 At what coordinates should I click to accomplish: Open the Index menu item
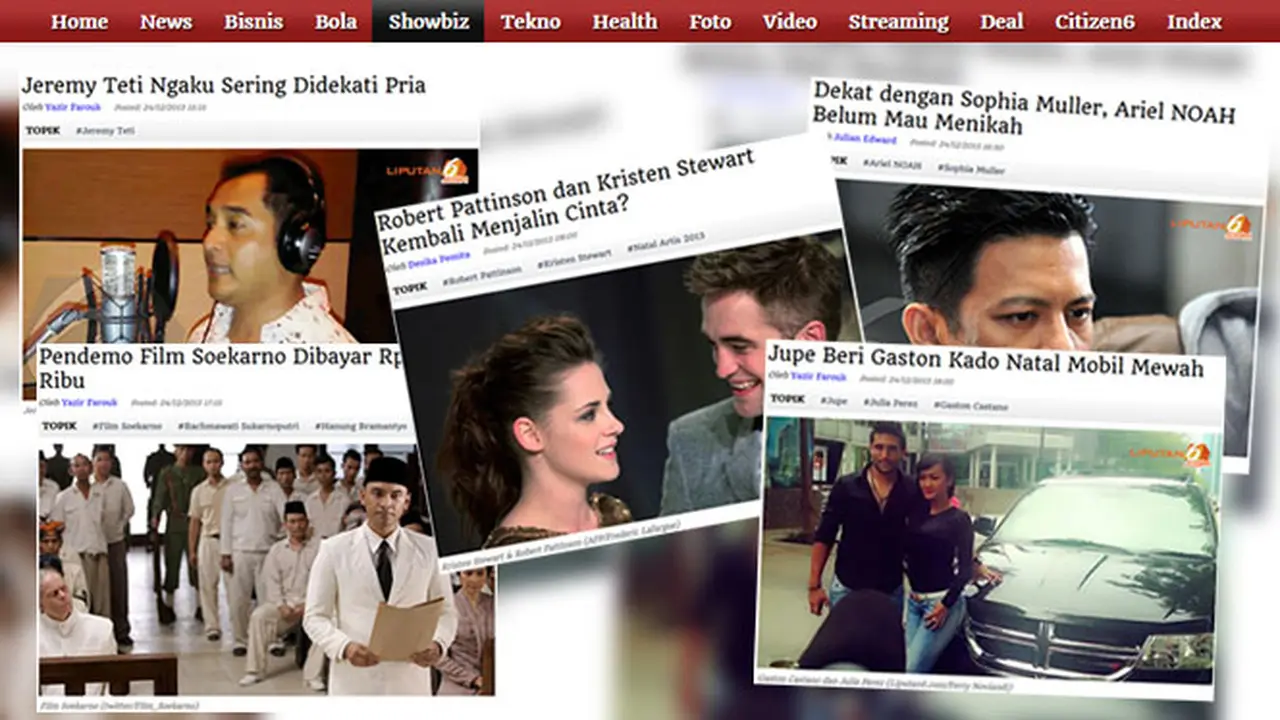pos(1194,21)
